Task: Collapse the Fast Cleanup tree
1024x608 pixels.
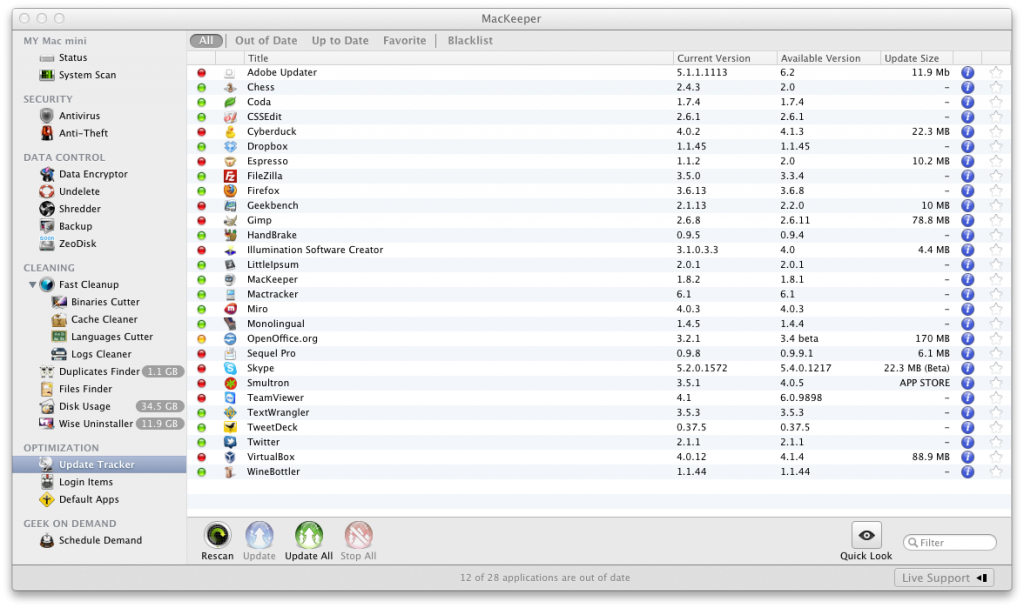Action: tap(32, 285)
